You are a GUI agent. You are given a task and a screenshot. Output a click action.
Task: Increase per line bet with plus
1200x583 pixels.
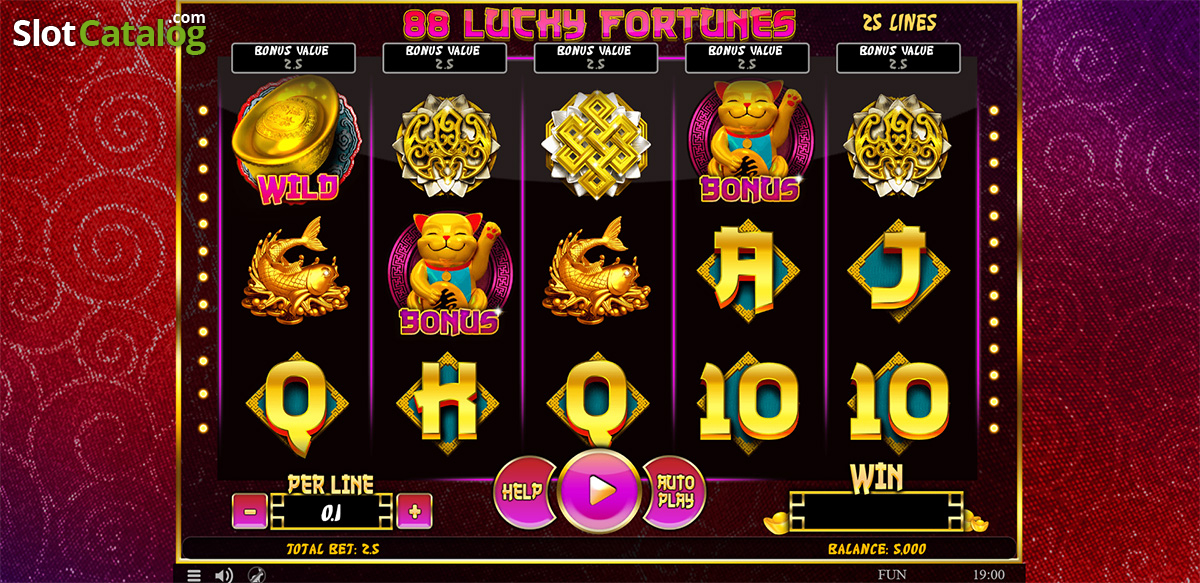414,511
